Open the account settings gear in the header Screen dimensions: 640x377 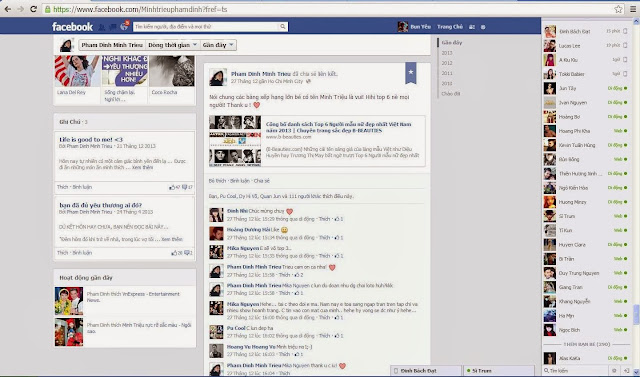(x=483, y=27)
